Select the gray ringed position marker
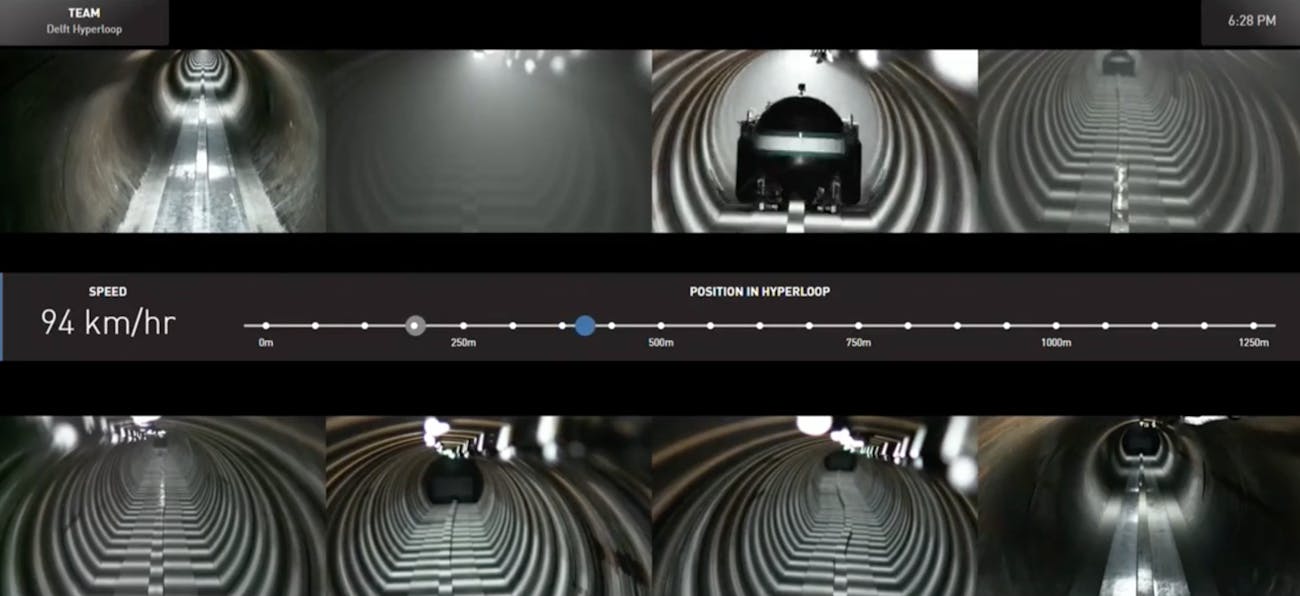The width and height of the screenshot is (1300, 596). [x=416, y=325]
